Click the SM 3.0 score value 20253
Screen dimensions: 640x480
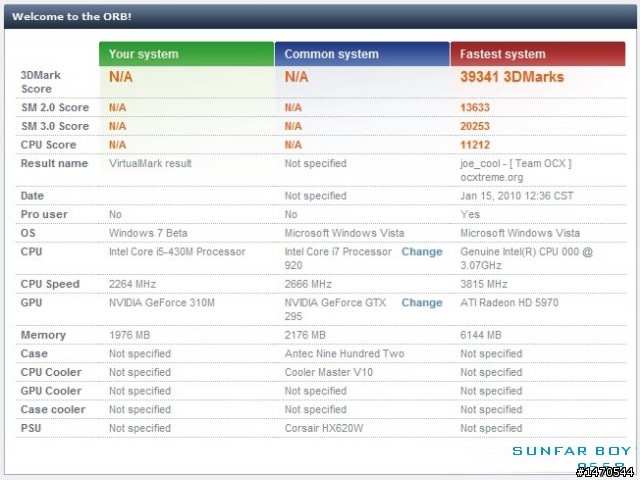[x=475, y=126]
